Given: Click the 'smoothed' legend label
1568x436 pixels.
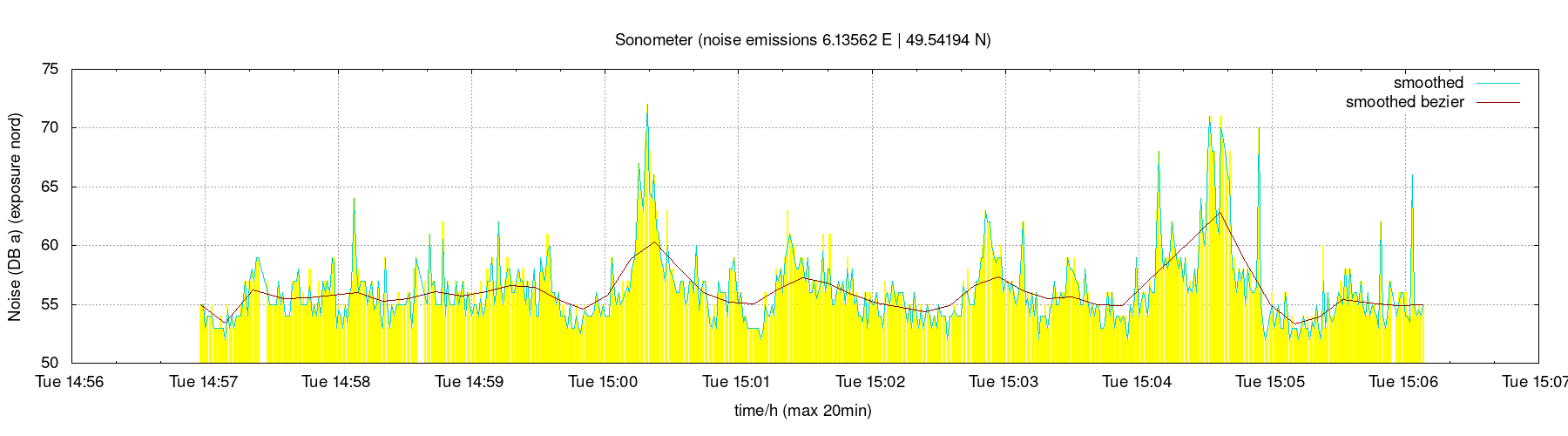Looking at the screenshot, I should point(1429,83).
